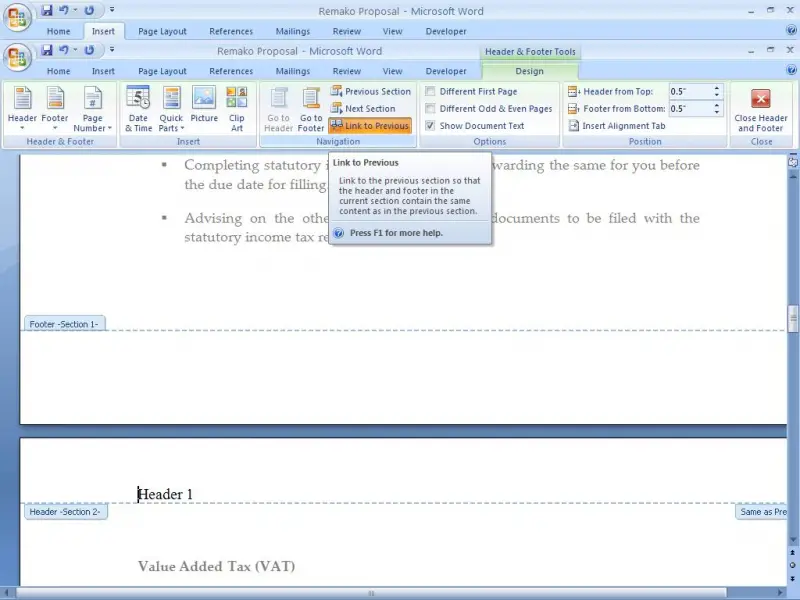Switch to the Design tab
The image size is (800, 600).
coord(529,71)
